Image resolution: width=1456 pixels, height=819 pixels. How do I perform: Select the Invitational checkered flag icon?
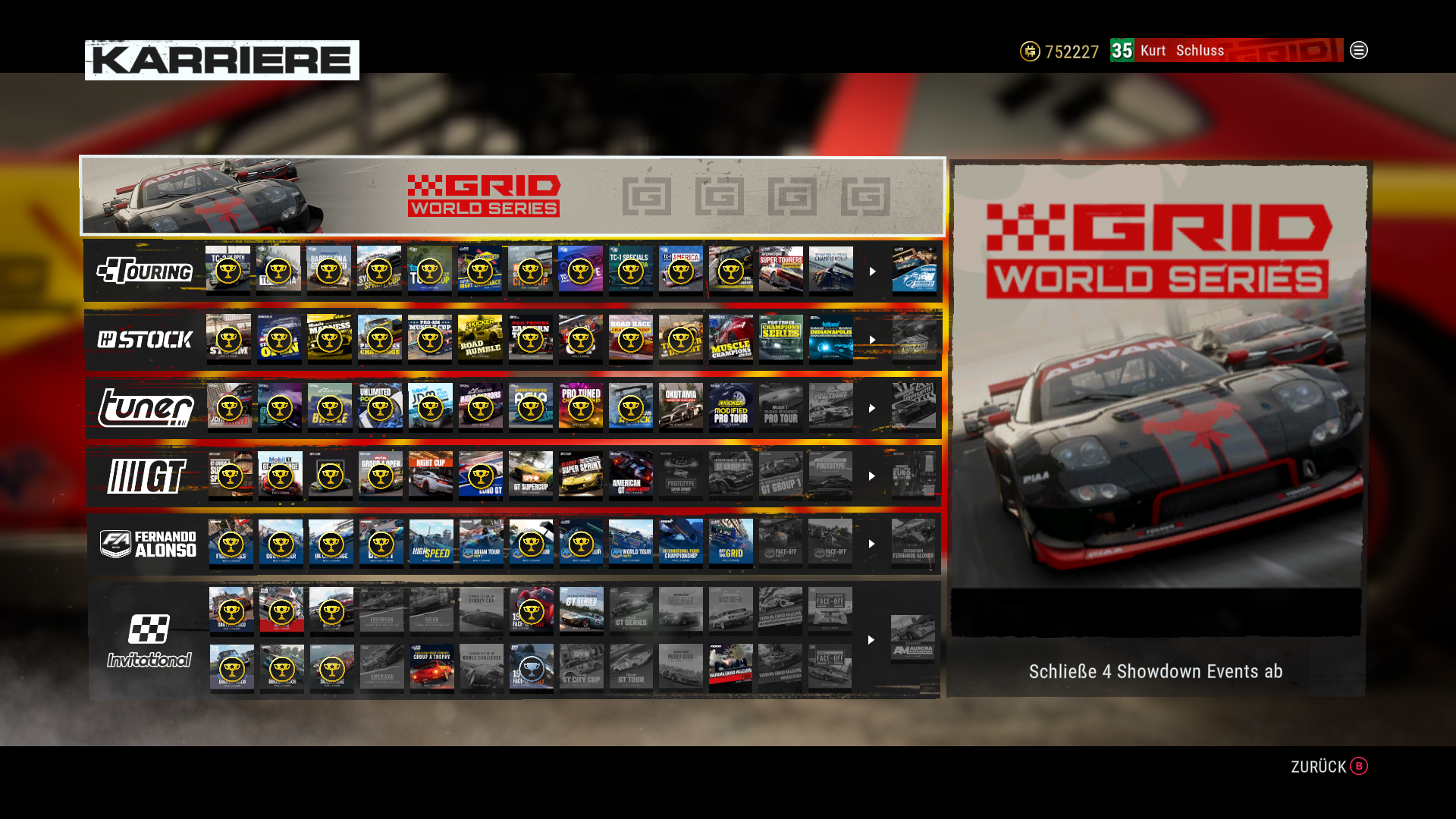click(151, 629)
